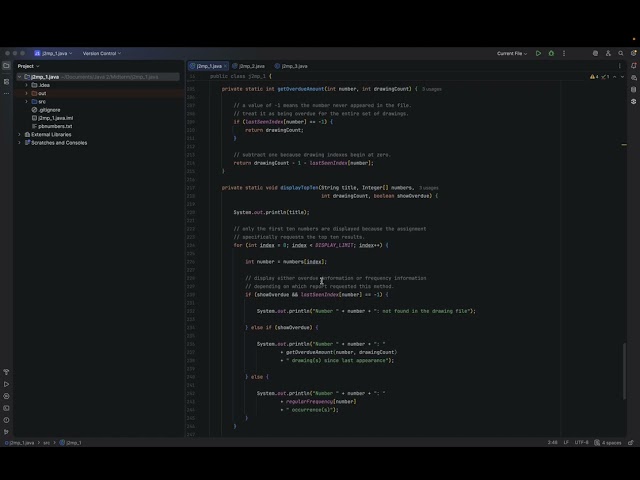Image resolution: width=640 pixels, height=480 pixels.
Task: Close the j2mp_1.java editor tab
Action: 225,66
